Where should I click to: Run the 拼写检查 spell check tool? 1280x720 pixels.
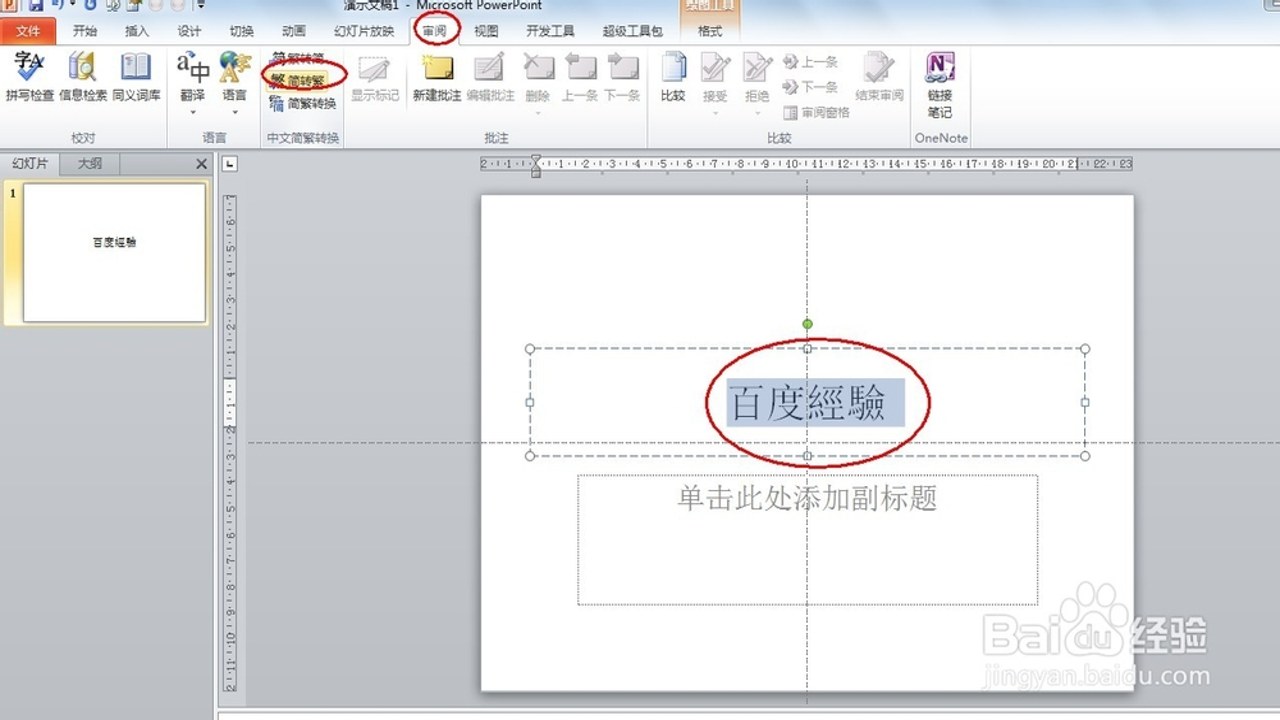(x=29, y=79)
